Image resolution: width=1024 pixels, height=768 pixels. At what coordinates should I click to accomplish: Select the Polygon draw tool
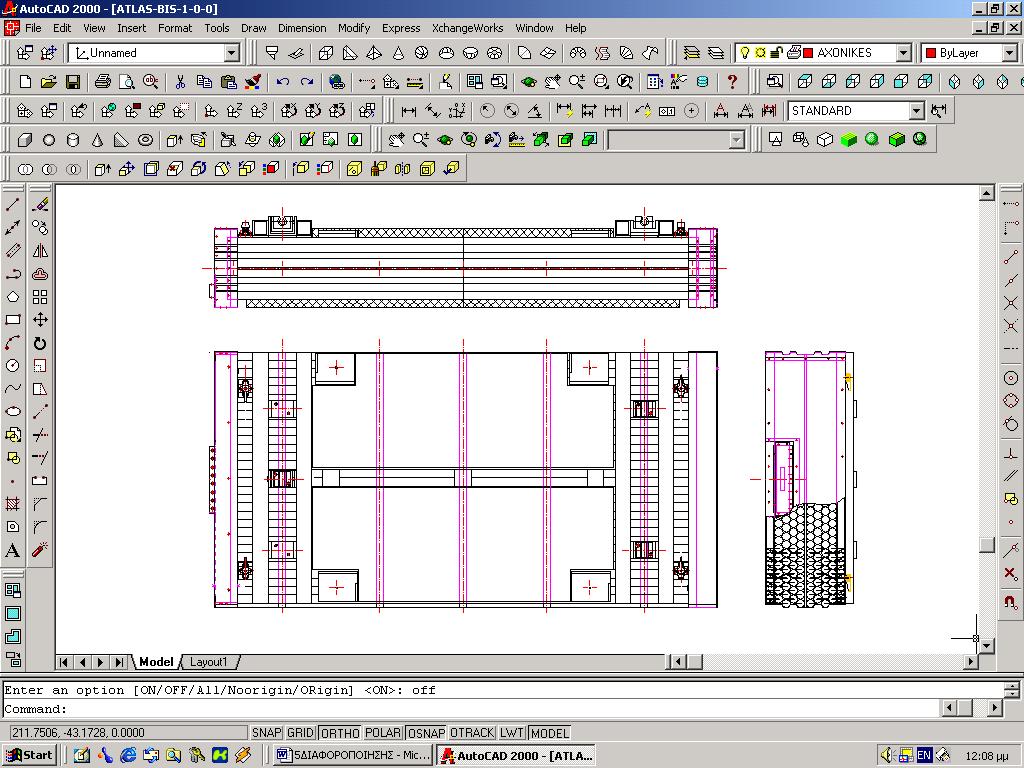(x=12, y=297)
